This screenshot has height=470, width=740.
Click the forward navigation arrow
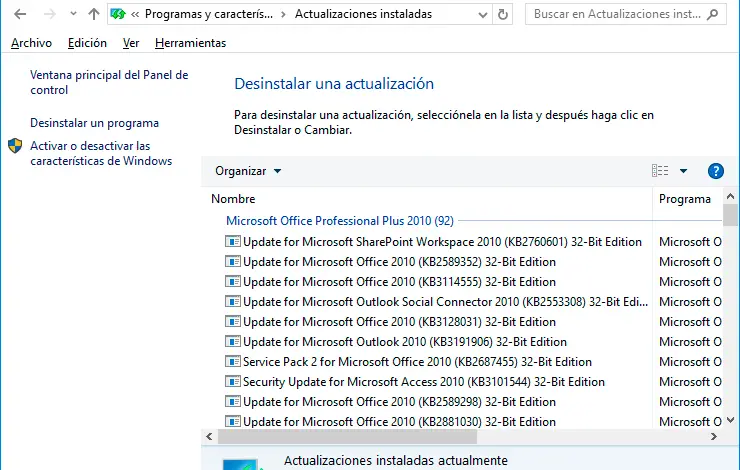point(50,14)
